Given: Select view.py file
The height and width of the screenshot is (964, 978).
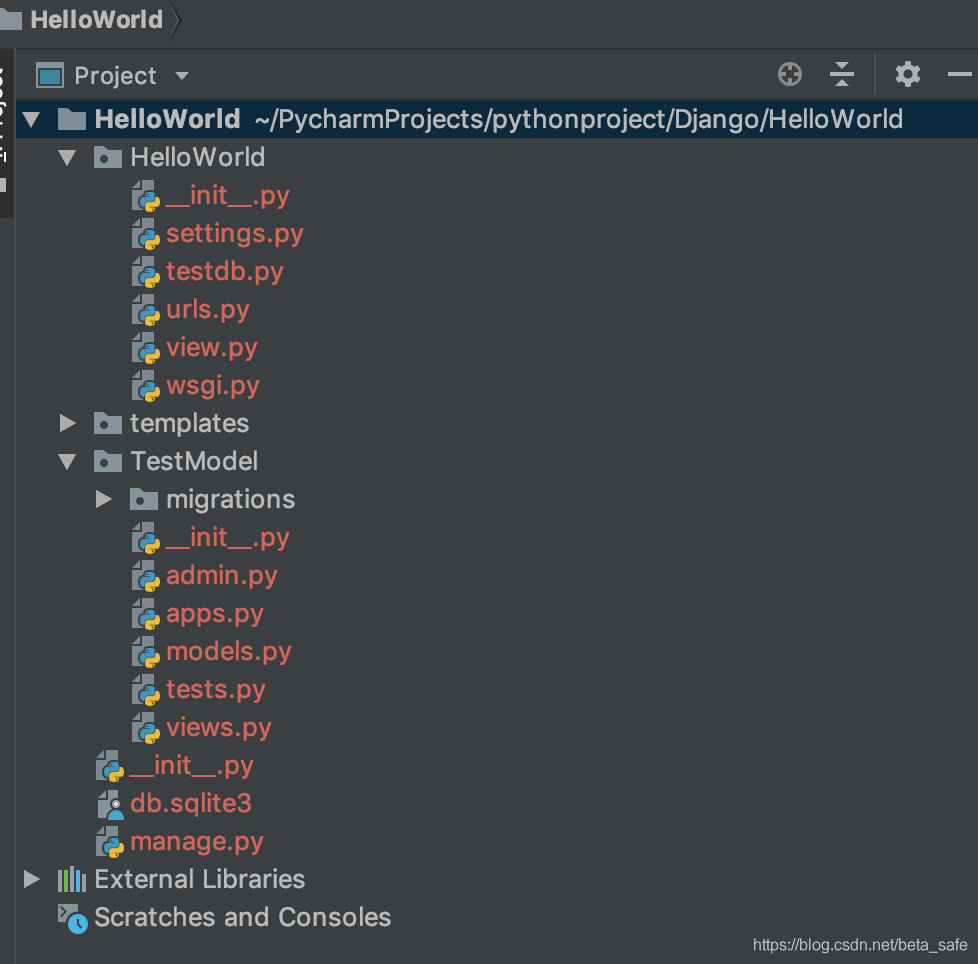Looking at the screenshot, I should click(211, 348).
